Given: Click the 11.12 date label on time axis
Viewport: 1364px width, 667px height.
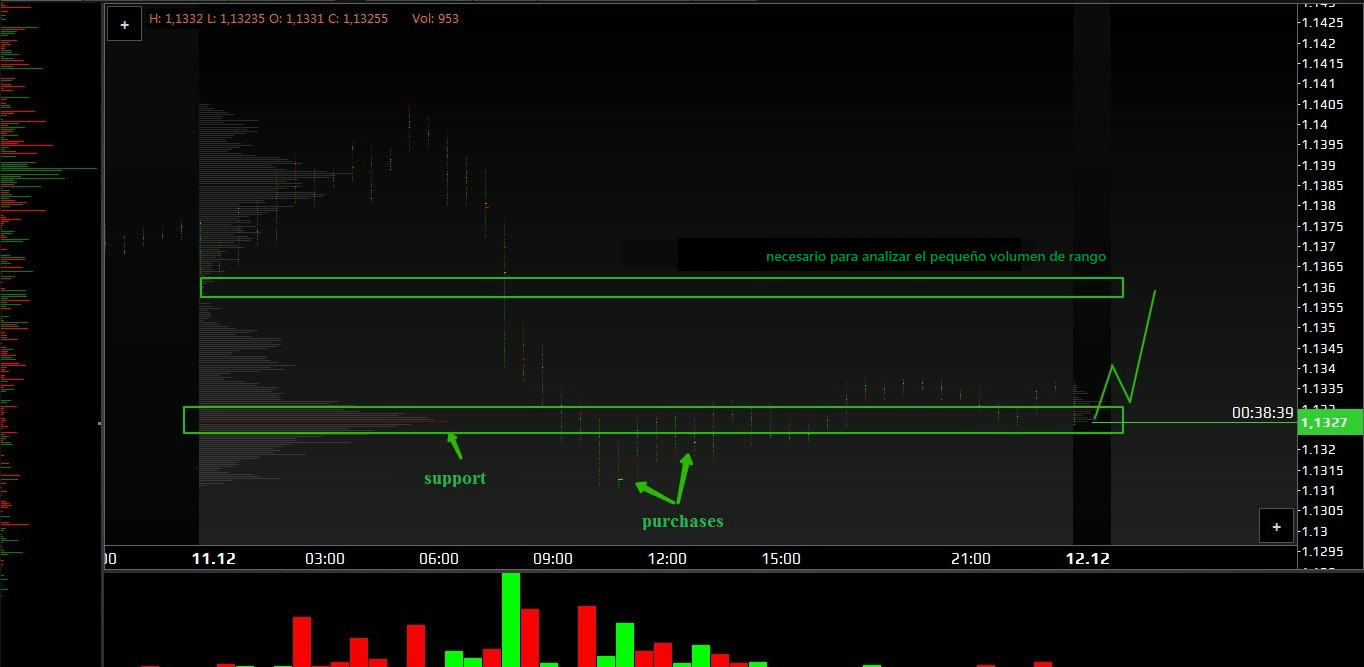Looking at the screenshot, I should coord(213,559).
